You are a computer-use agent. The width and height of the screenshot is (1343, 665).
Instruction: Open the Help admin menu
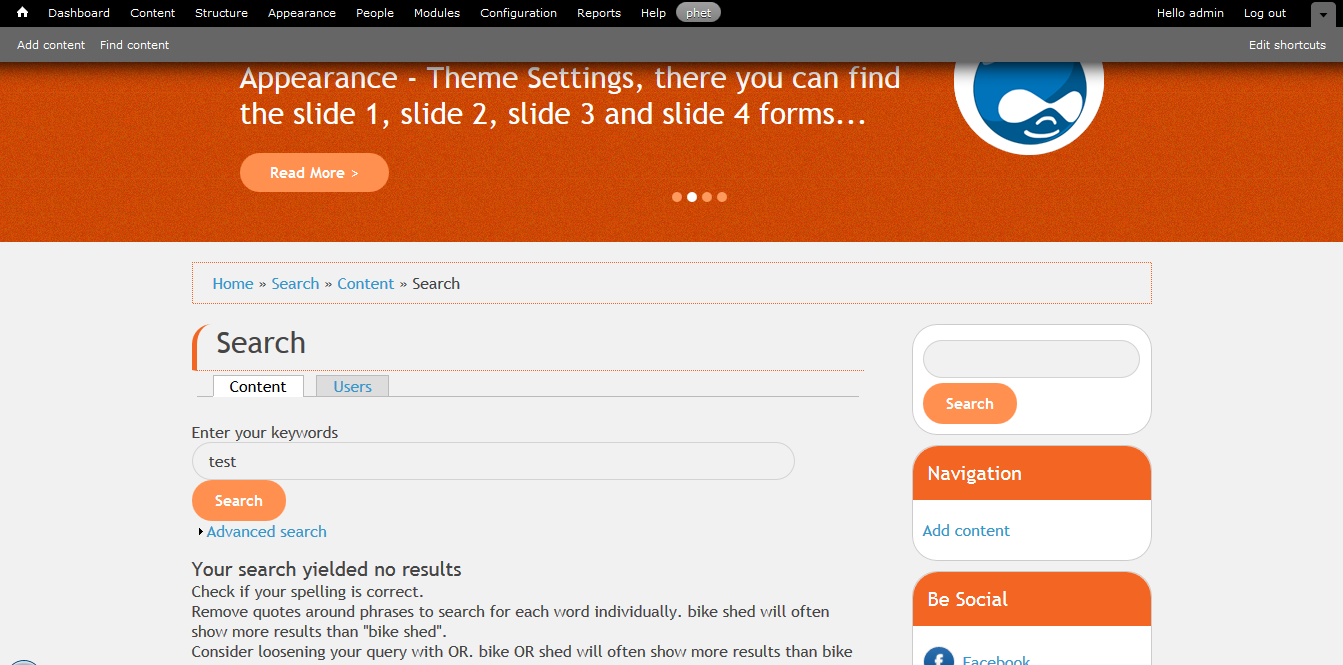pyautogui.click(x=653, y=13)
